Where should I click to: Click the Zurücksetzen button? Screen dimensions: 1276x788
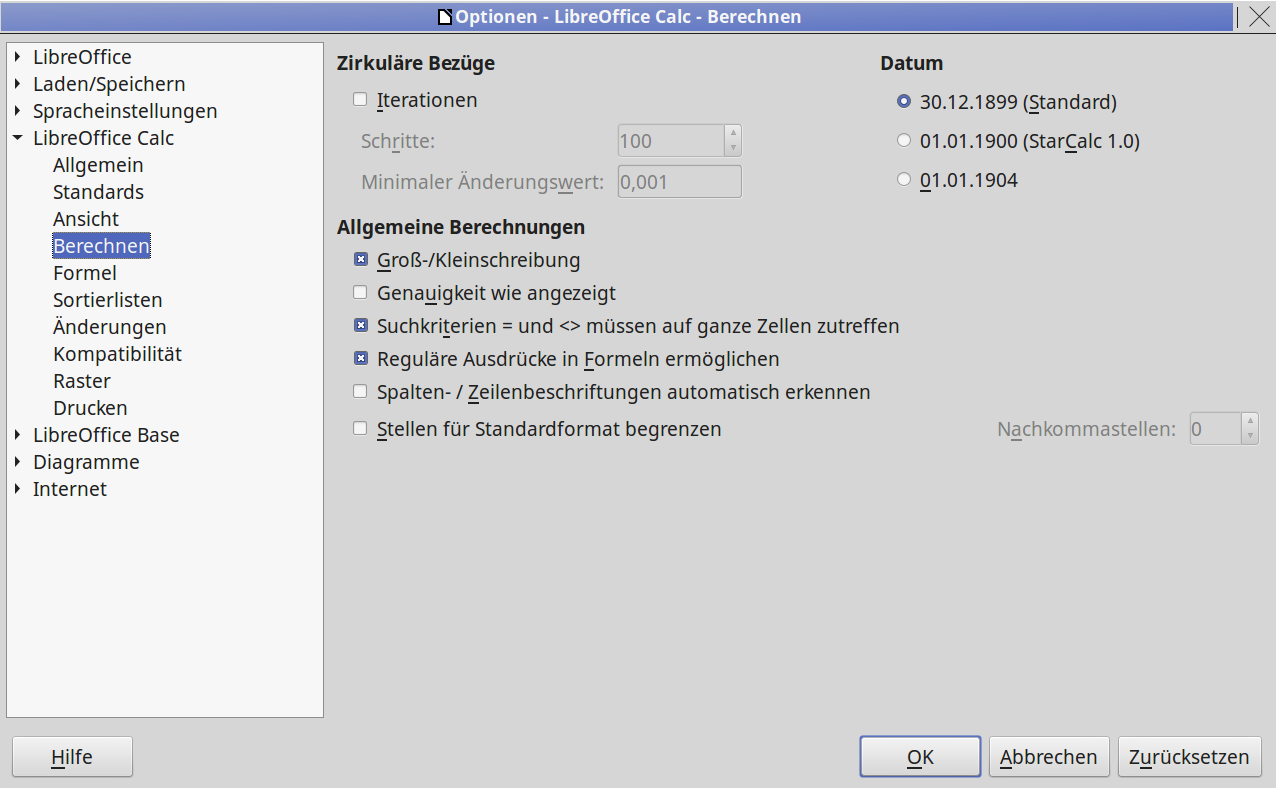1189,757
